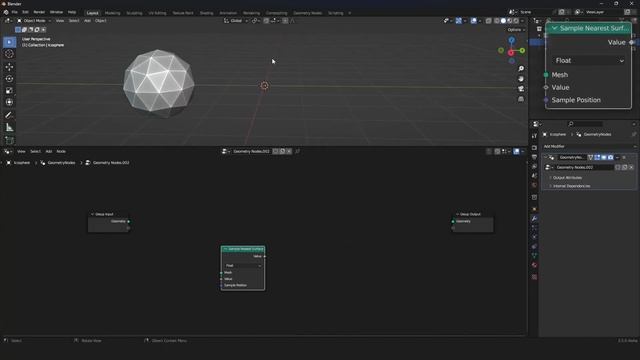Viewport: 640px width, 360px height.
Task: Open the node editor Node menu
Action: [61, 151]
